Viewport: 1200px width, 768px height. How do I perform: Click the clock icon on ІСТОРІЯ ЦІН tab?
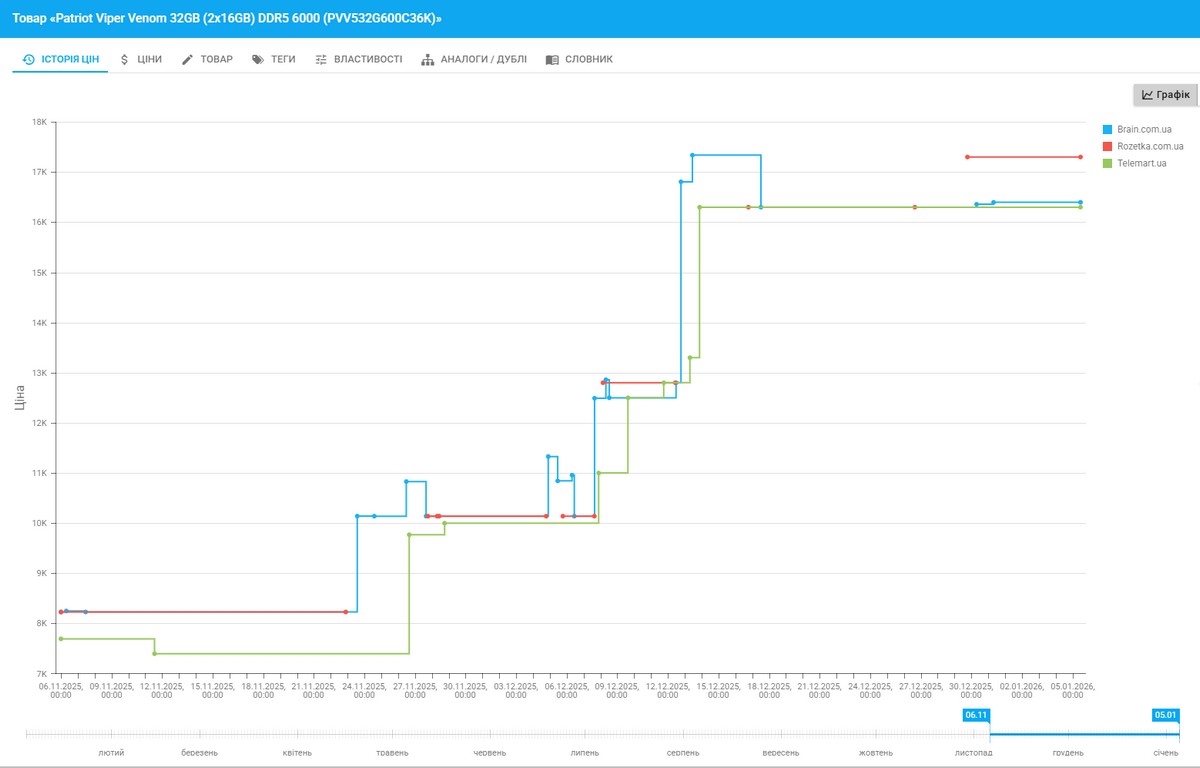29,59
